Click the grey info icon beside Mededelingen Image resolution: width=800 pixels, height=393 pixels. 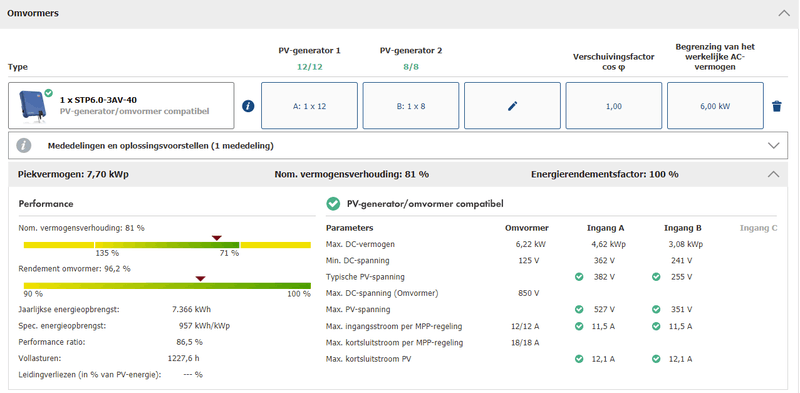click(23, 145)
